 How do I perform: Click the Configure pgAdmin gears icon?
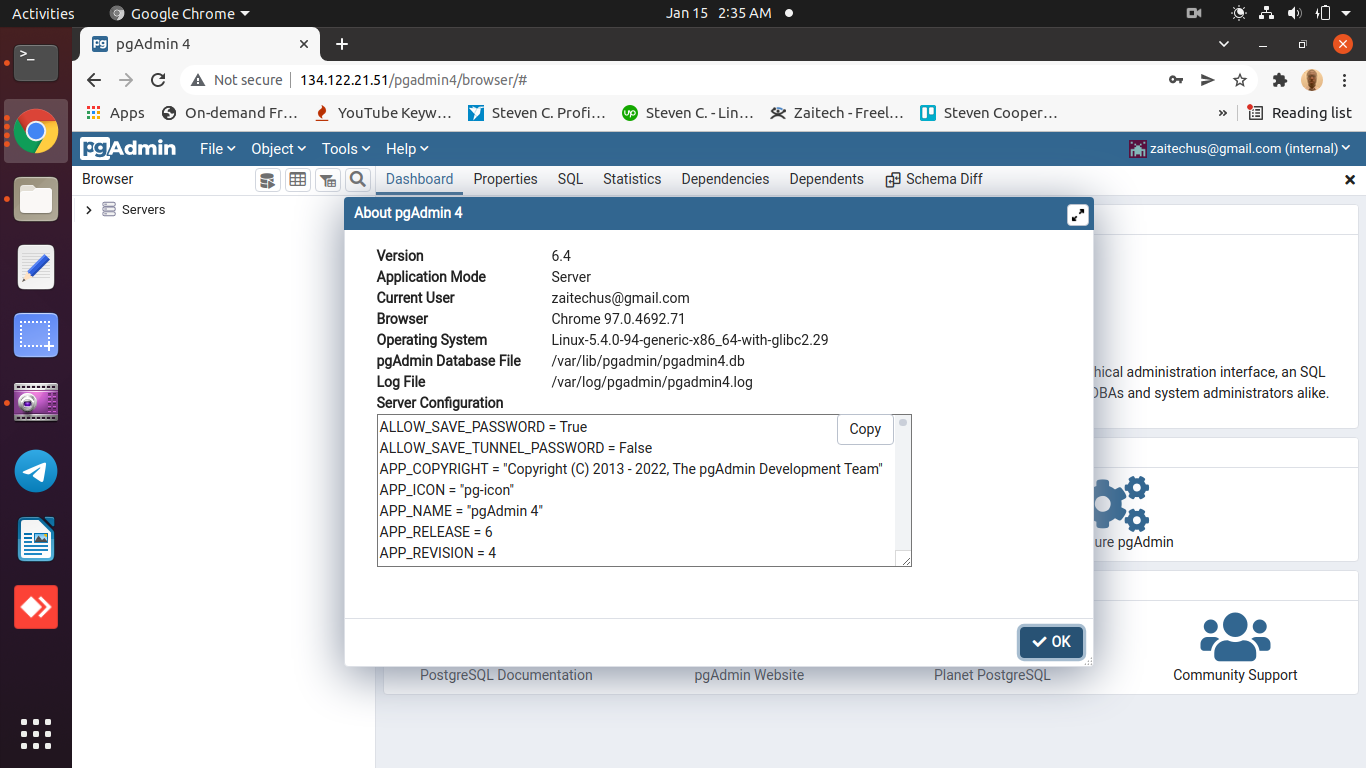tap(1119, 503)
